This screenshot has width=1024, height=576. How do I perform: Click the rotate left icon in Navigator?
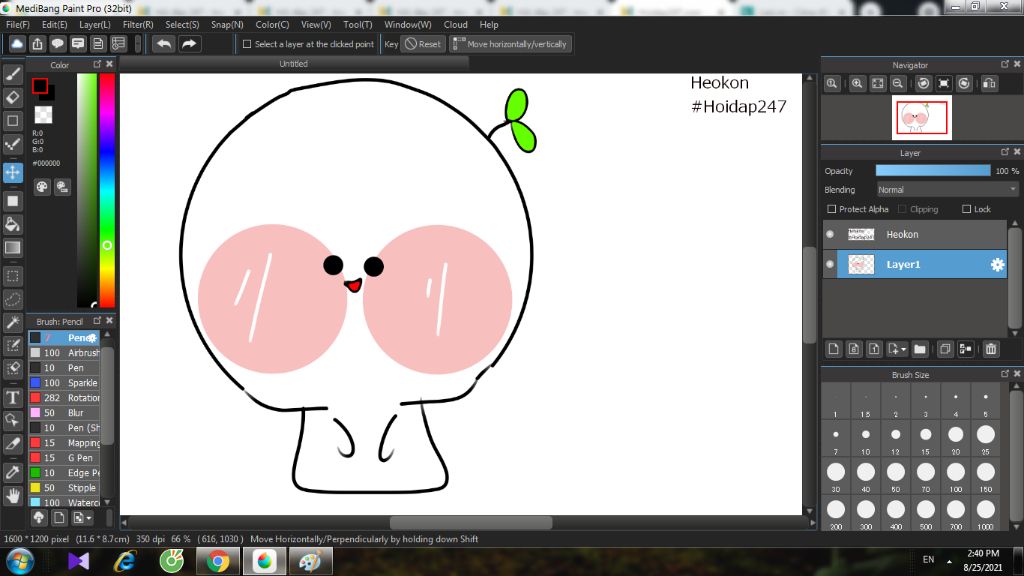coord(923,84)
